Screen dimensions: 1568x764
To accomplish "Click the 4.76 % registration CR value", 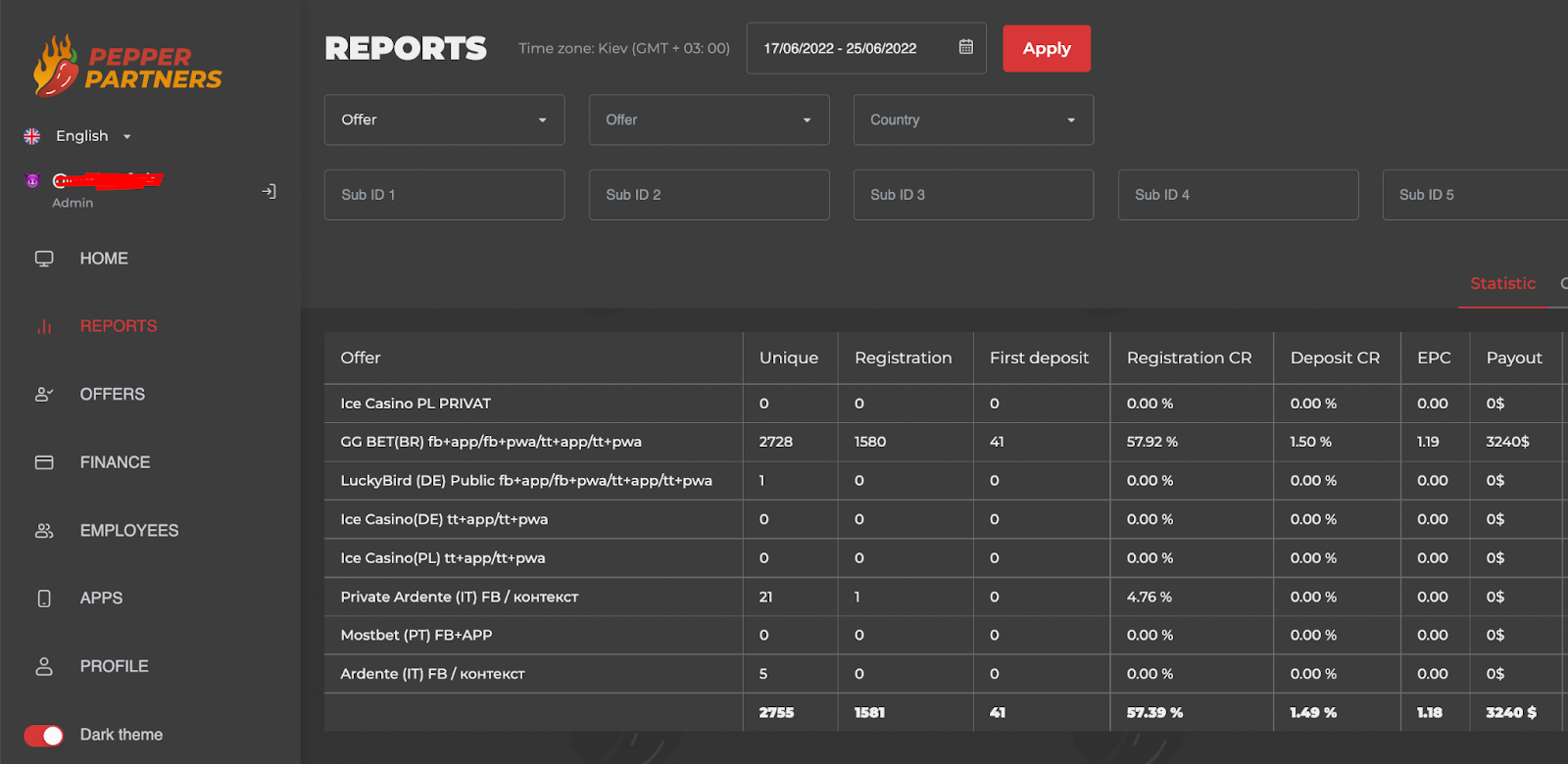I will tap(1150, 597).
